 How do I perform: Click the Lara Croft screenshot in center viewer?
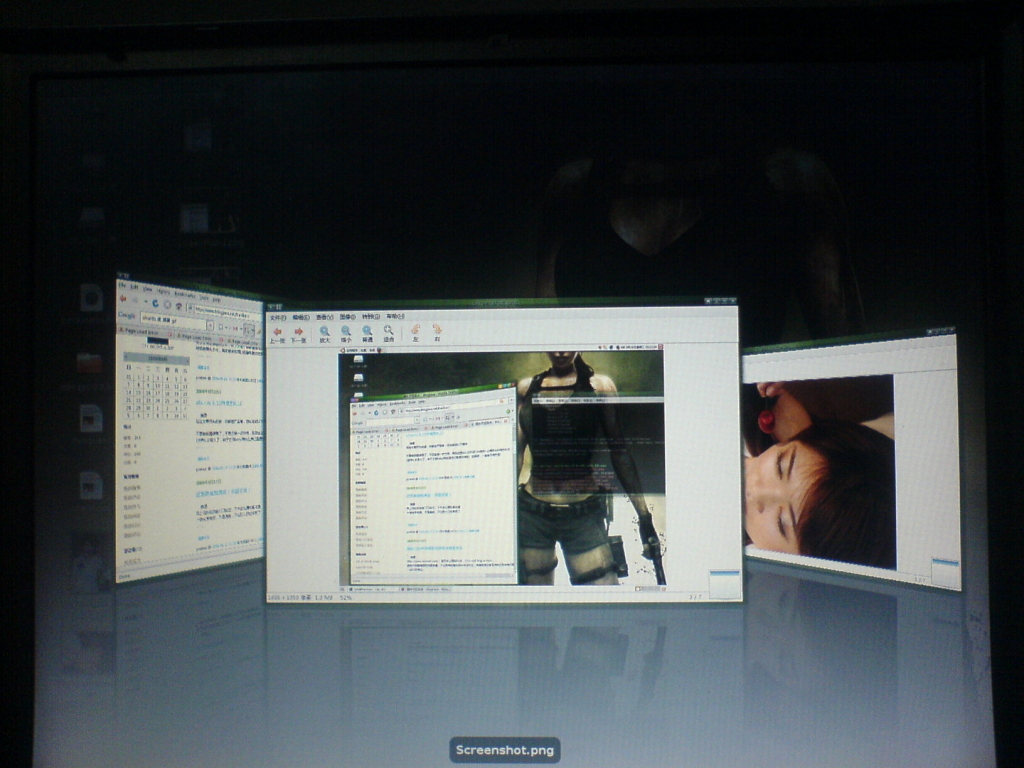[501, 468]
